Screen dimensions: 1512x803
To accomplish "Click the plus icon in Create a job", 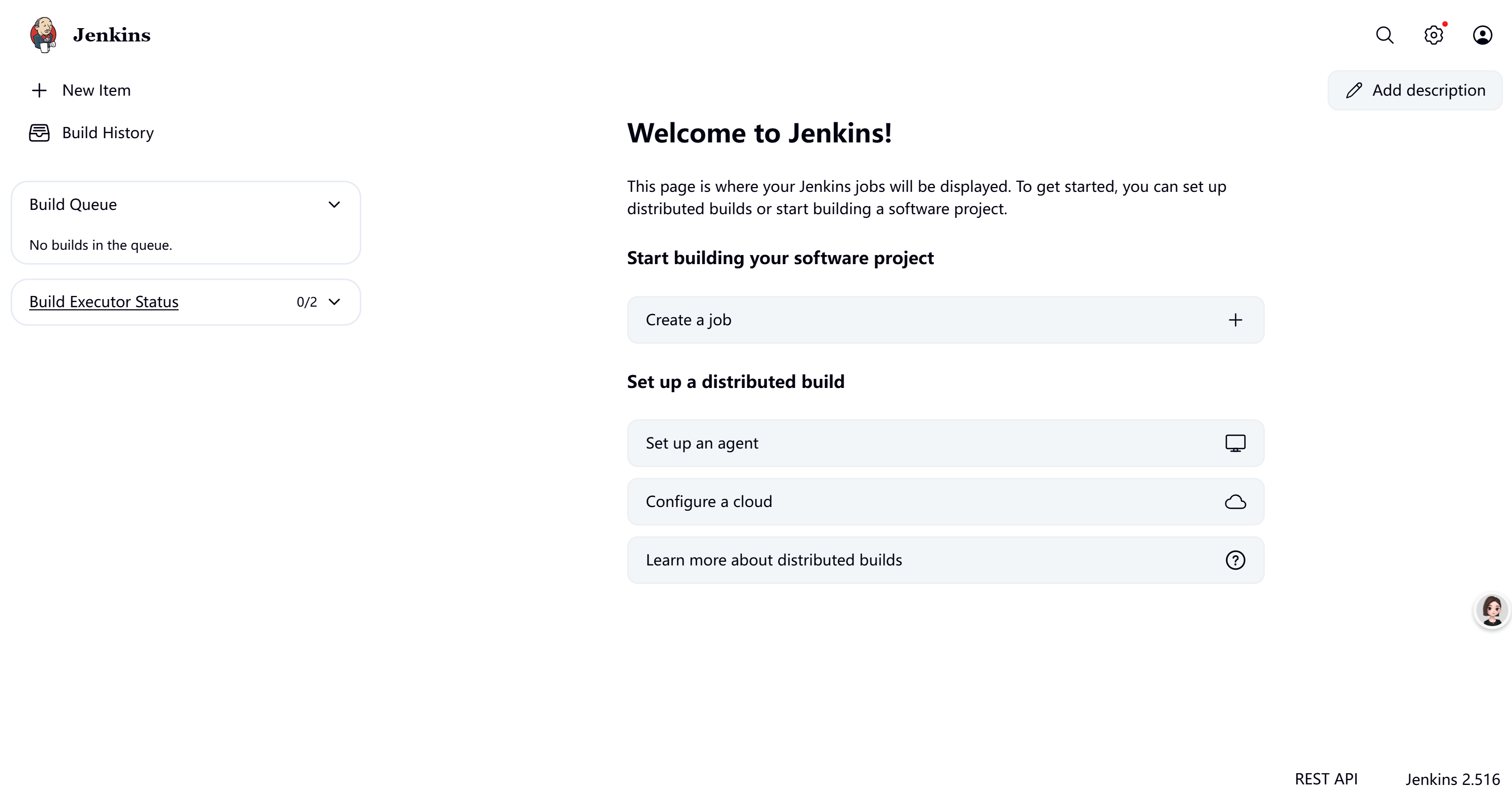I will pyautogui.click(x=1235, y=320).
